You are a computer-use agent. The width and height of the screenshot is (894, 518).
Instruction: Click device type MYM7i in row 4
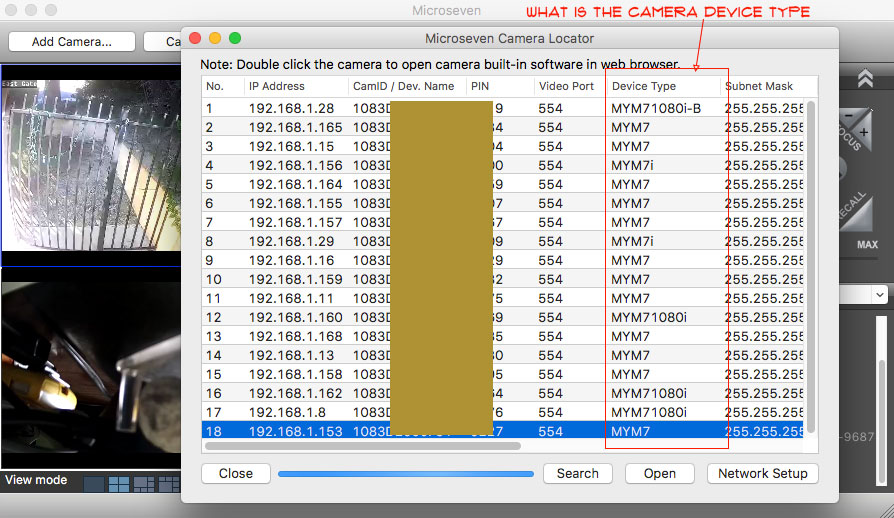tap(632, 165)
